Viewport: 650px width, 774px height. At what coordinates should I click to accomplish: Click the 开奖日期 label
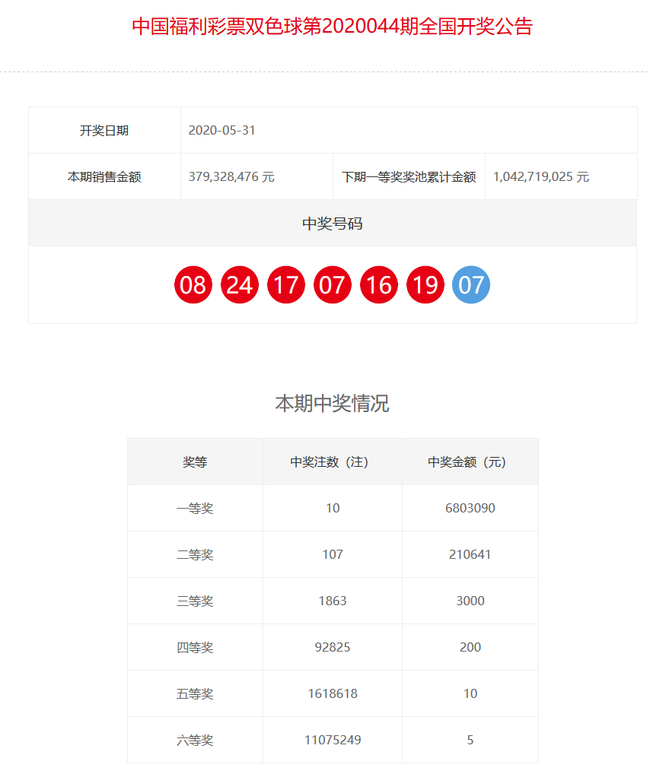104,130
